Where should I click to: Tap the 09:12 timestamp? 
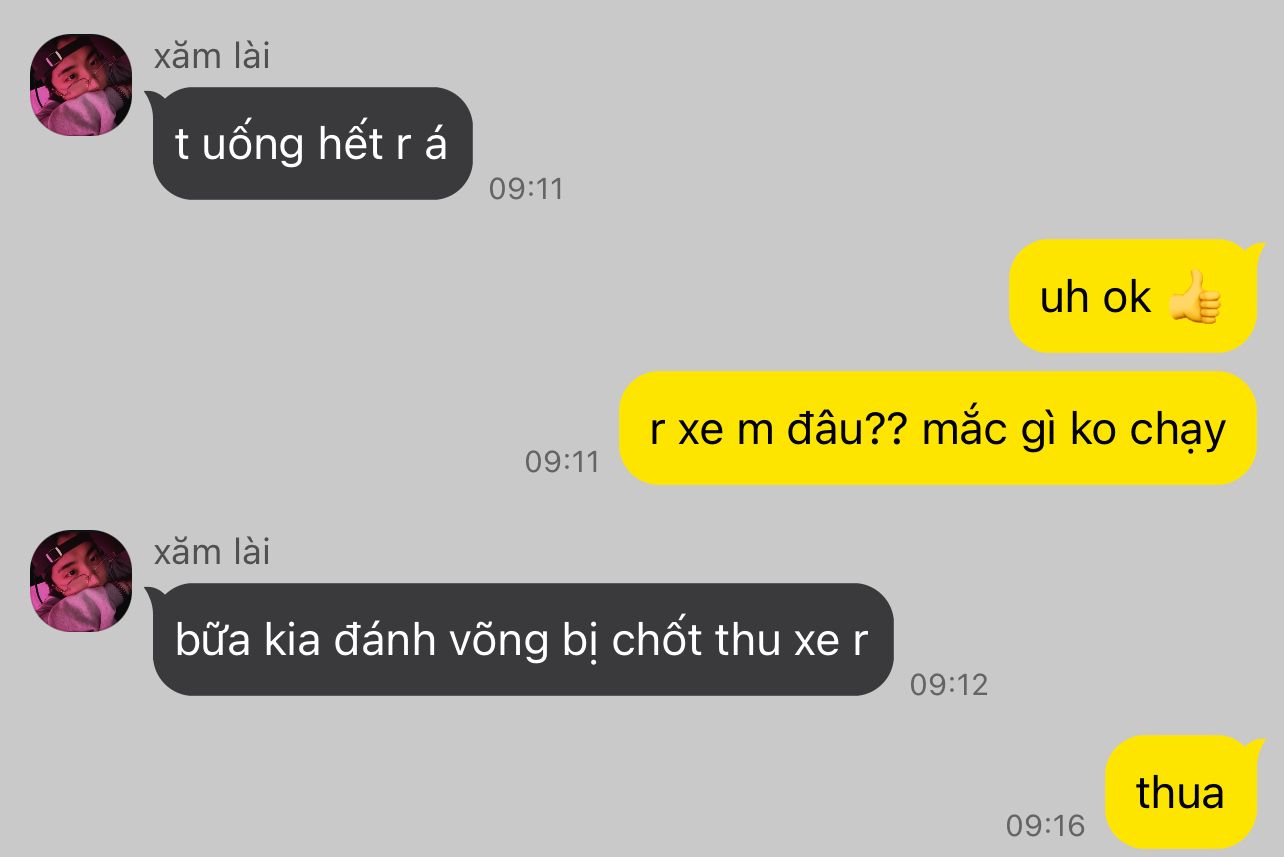948,684
